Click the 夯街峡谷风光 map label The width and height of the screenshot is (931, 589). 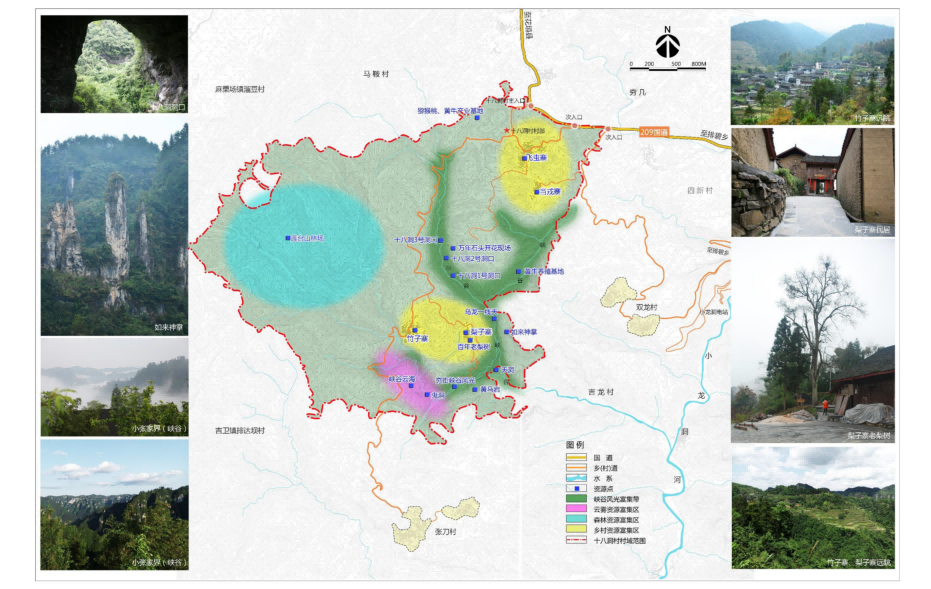point(455,380)
